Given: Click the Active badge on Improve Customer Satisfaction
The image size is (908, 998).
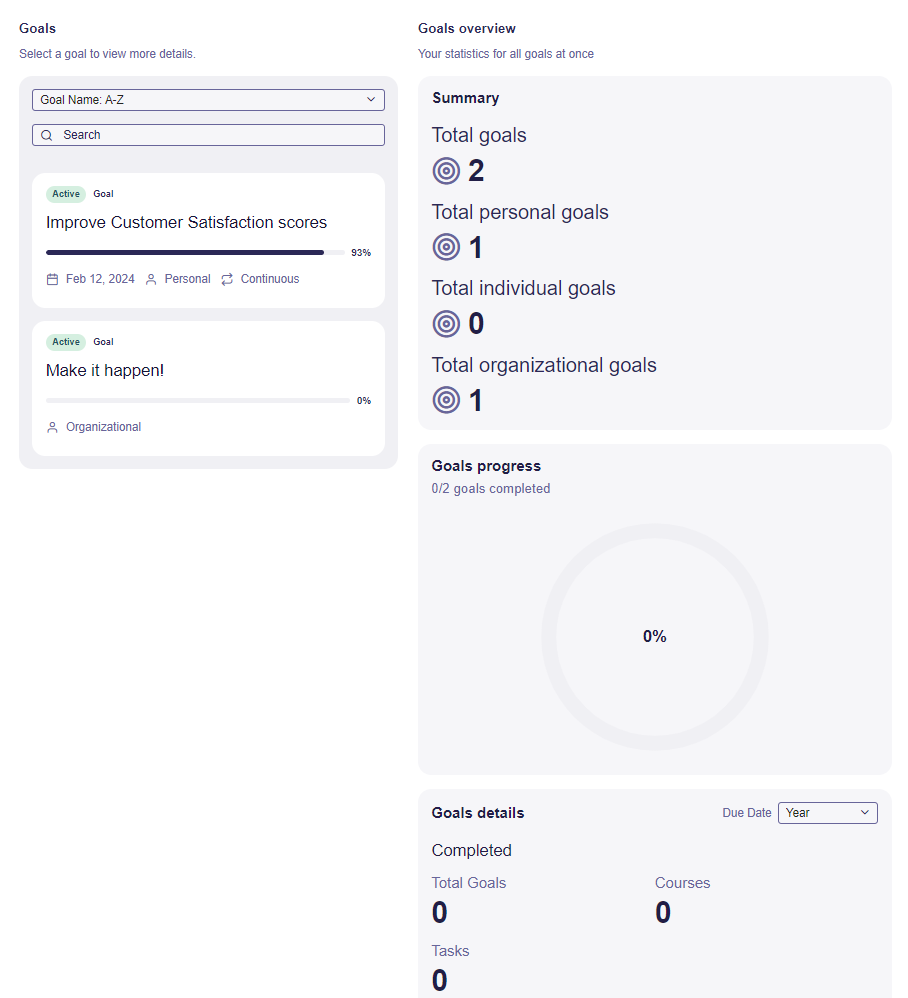Looking at the screenshot, I should 66,194.
